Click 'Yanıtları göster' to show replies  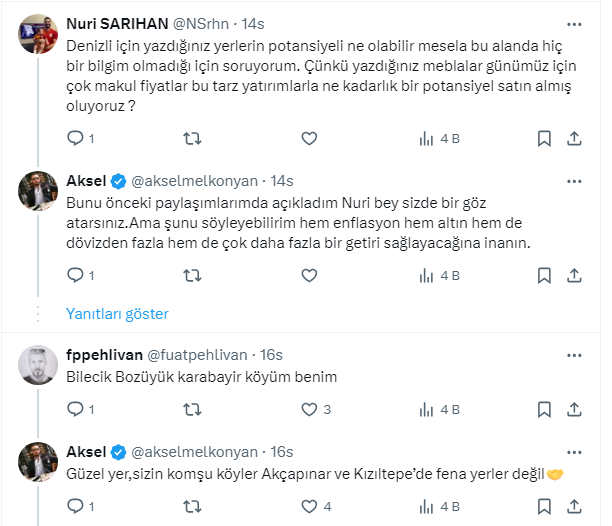pos(117,314)
